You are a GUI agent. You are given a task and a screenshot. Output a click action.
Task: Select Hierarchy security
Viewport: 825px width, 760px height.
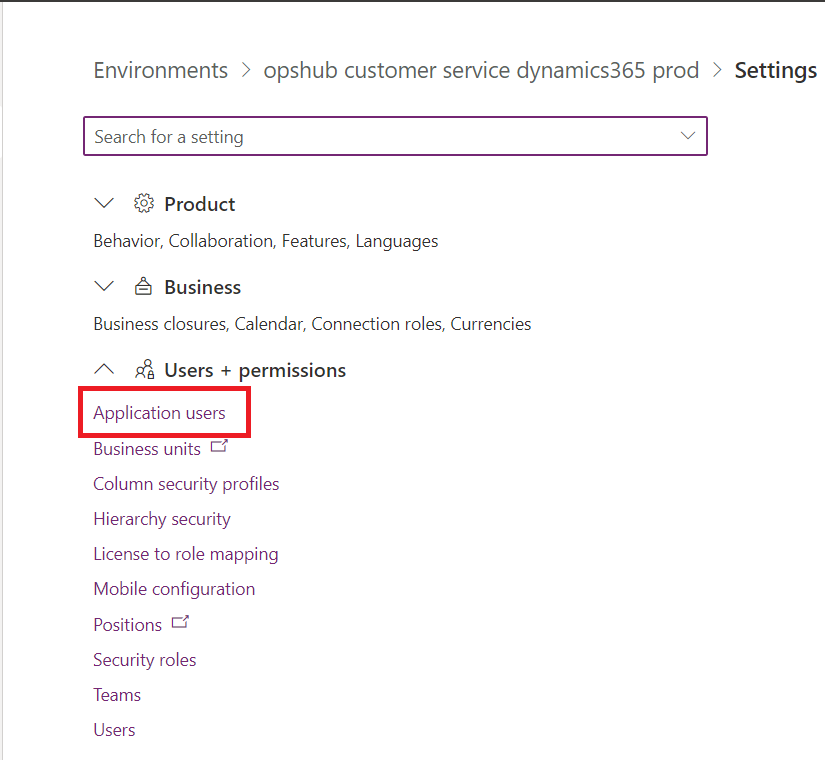pyautogui.click(x=162, y=519)
